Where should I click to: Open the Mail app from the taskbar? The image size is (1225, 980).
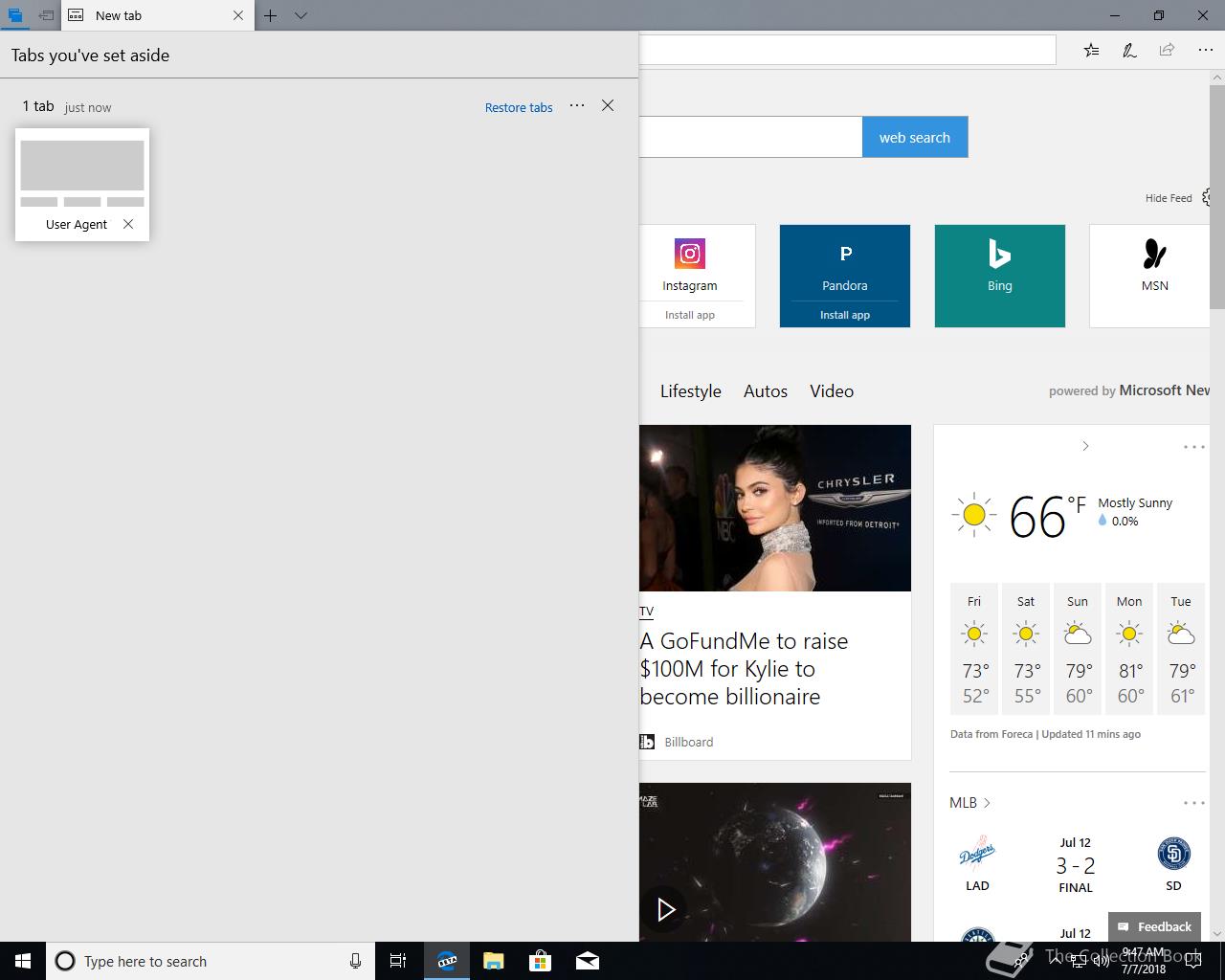coord(588,961)
